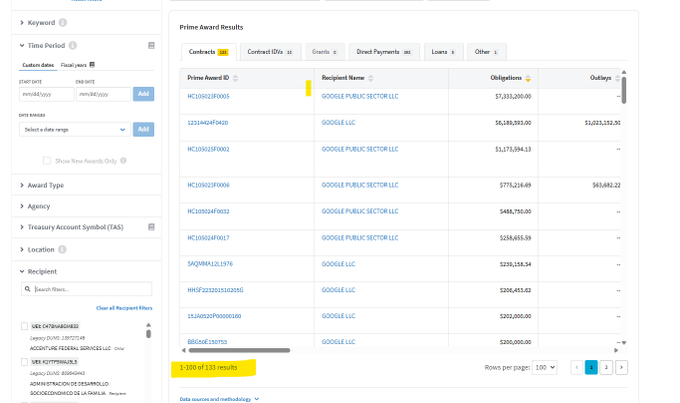The height and width of the screenshot is (403, 680).
Task: Click Clear all Recipient filters
Action: (124, 308)
